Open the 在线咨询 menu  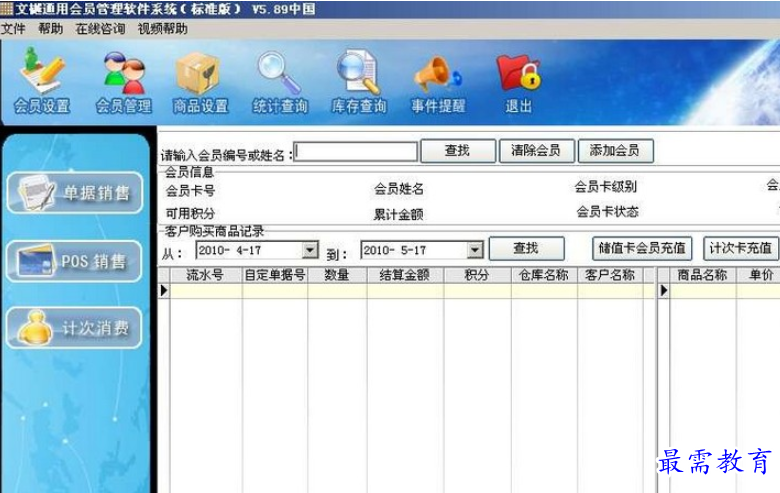coord(100,29)
